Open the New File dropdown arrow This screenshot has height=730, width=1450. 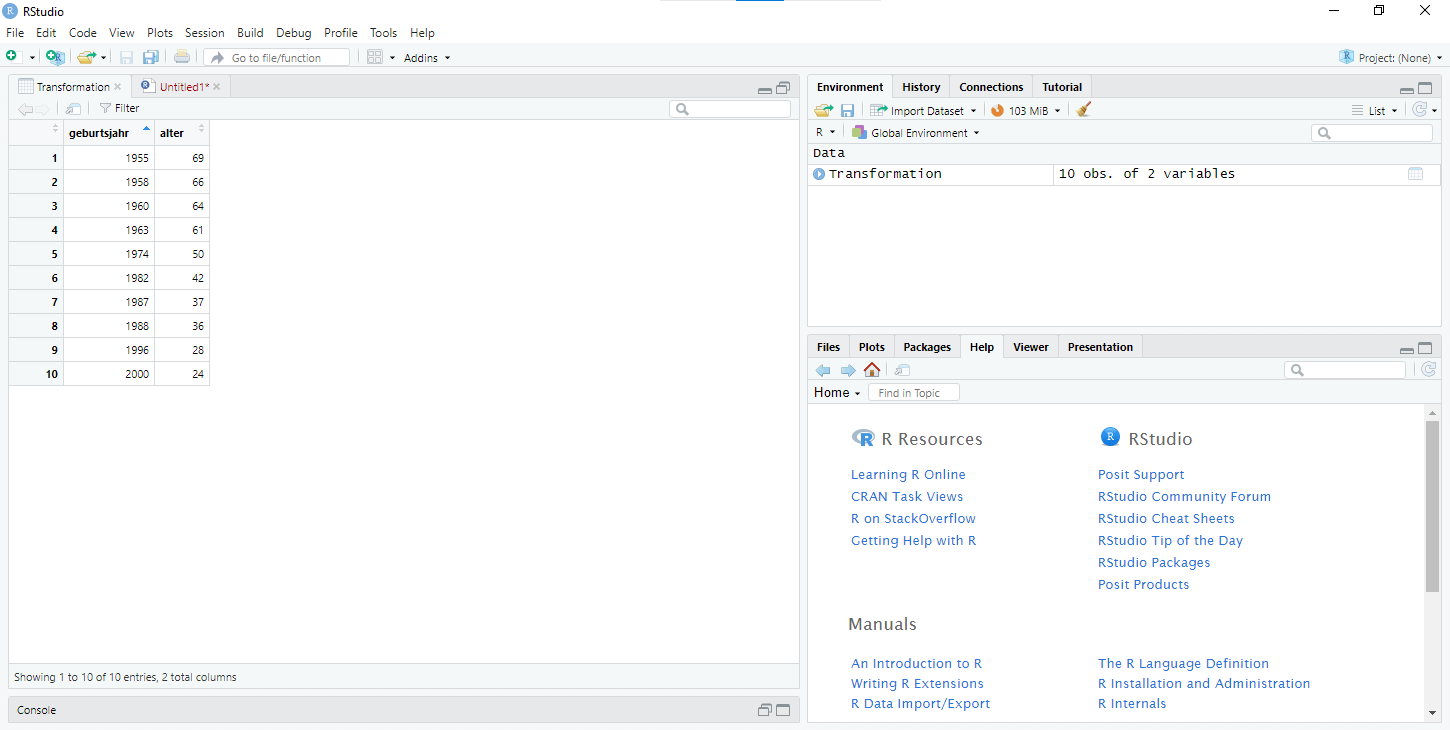(32, 58)
